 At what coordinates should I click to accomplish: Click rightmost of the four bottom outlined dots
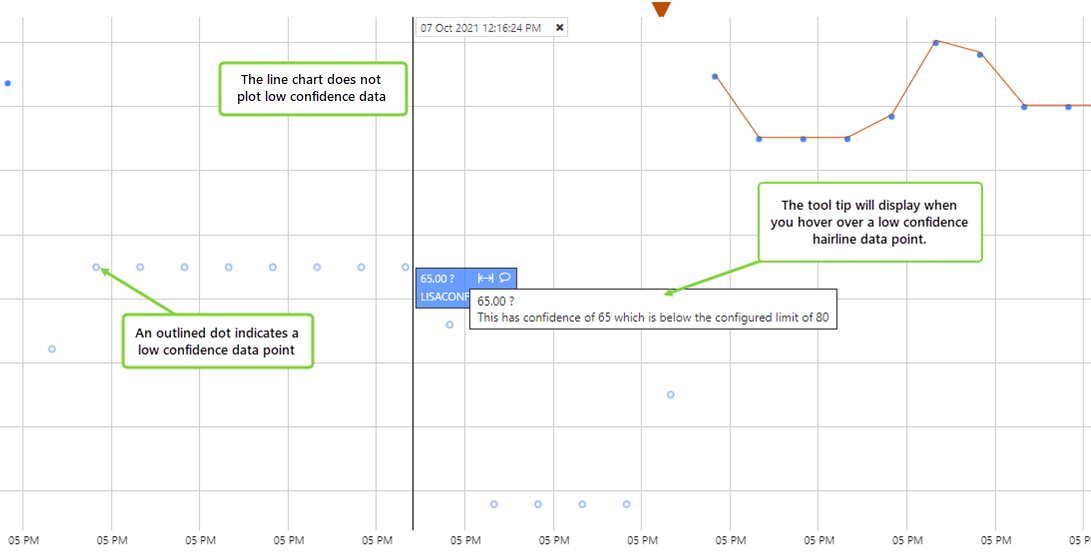click(x=626, y=504)
